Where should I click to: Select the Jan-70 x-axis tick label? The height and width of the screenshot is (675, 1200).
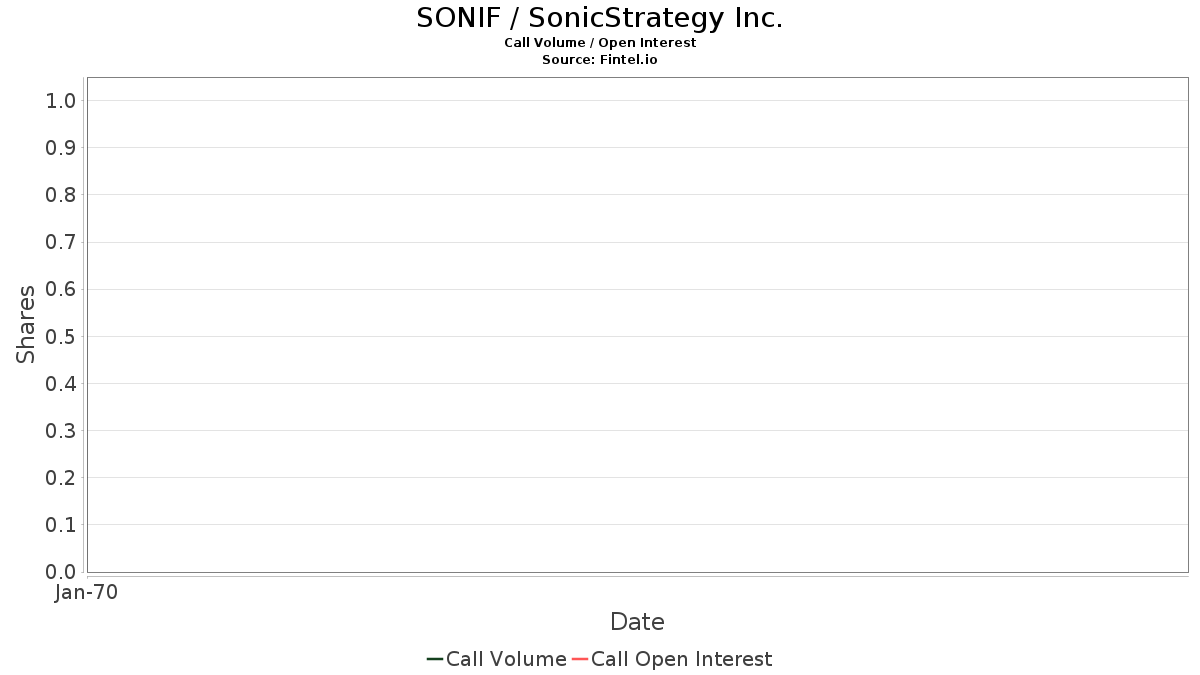pos(87,593)
